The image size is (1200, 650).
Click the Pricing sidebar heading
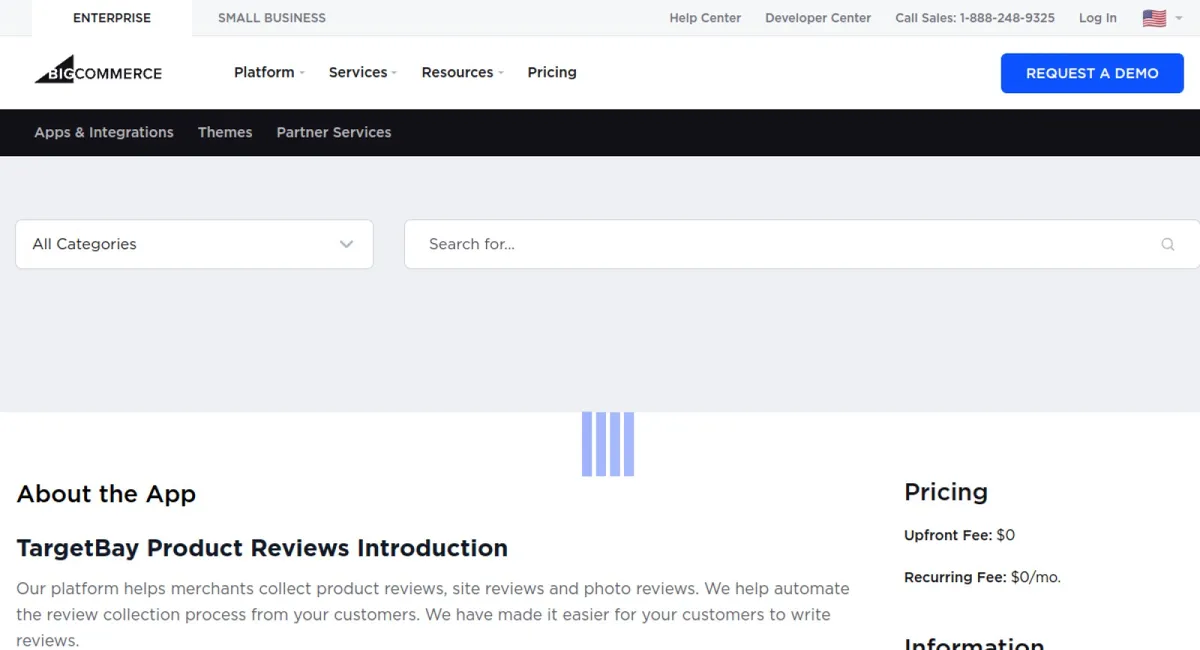(946, 492)
